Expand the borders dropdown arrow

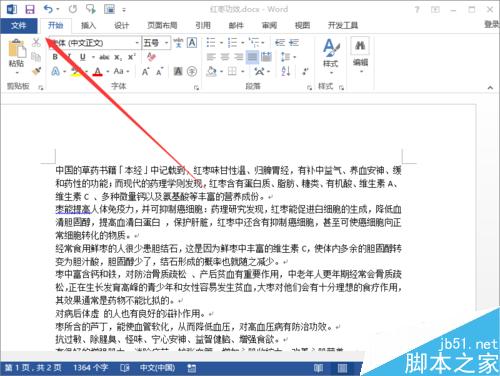tap(243, 71)
